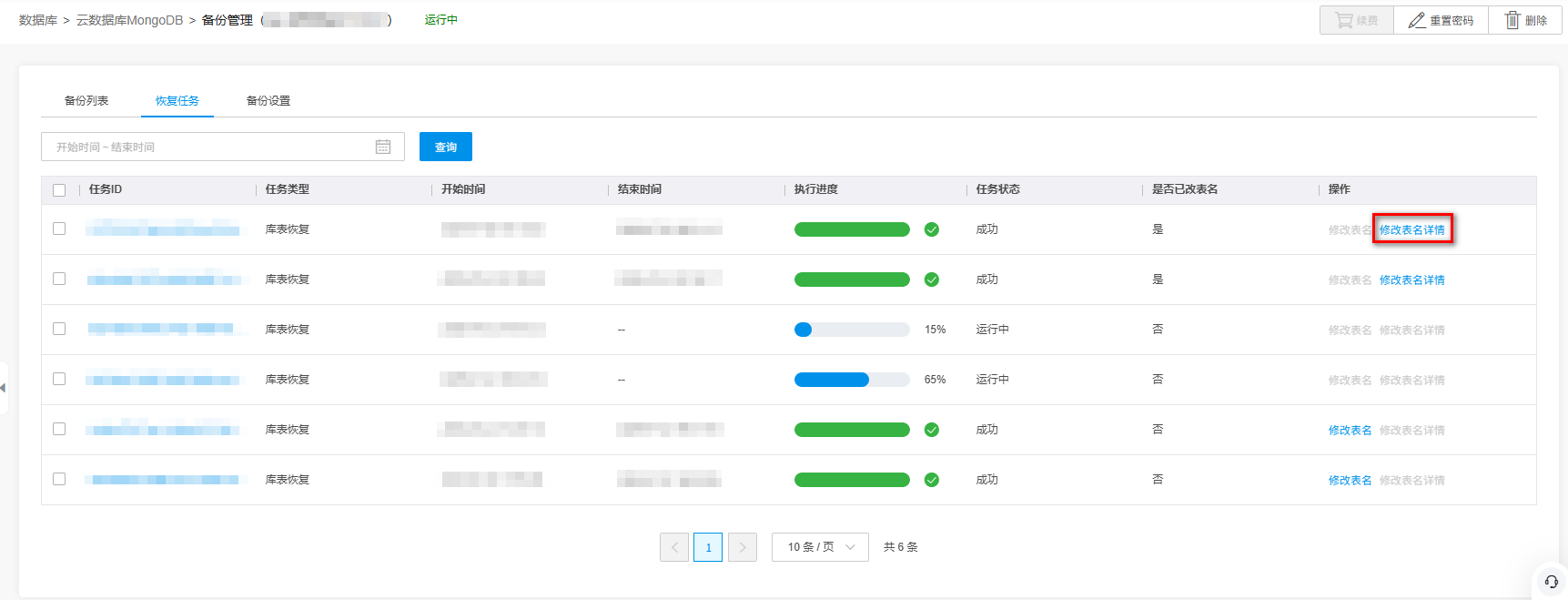Viewport: 1568px width, 600px height.
Task: Click the start time - end time input field
Action: click(x=209, y=147)
